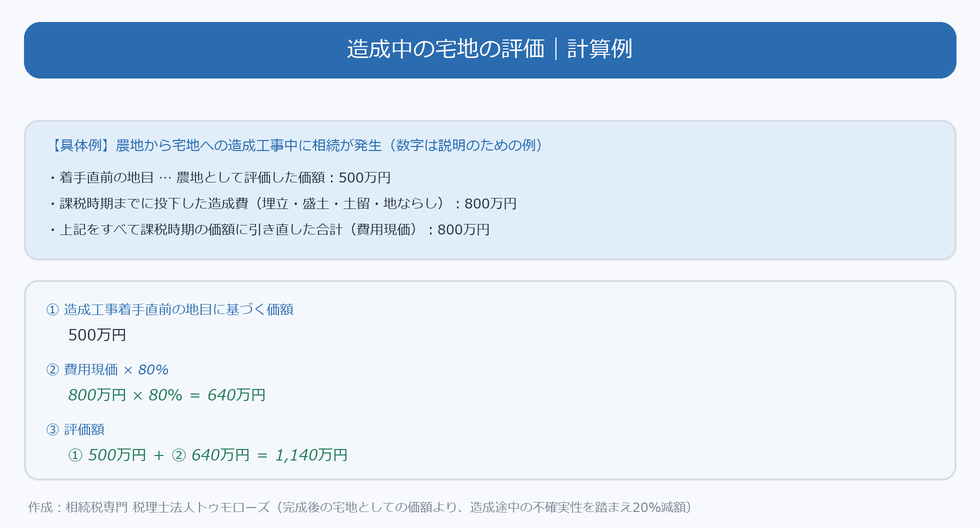Select the line on 造成費（埋立・盛土・土留・地ならし）
The width and height of the screenshot is (980, 528).
(x=282, y=204)
